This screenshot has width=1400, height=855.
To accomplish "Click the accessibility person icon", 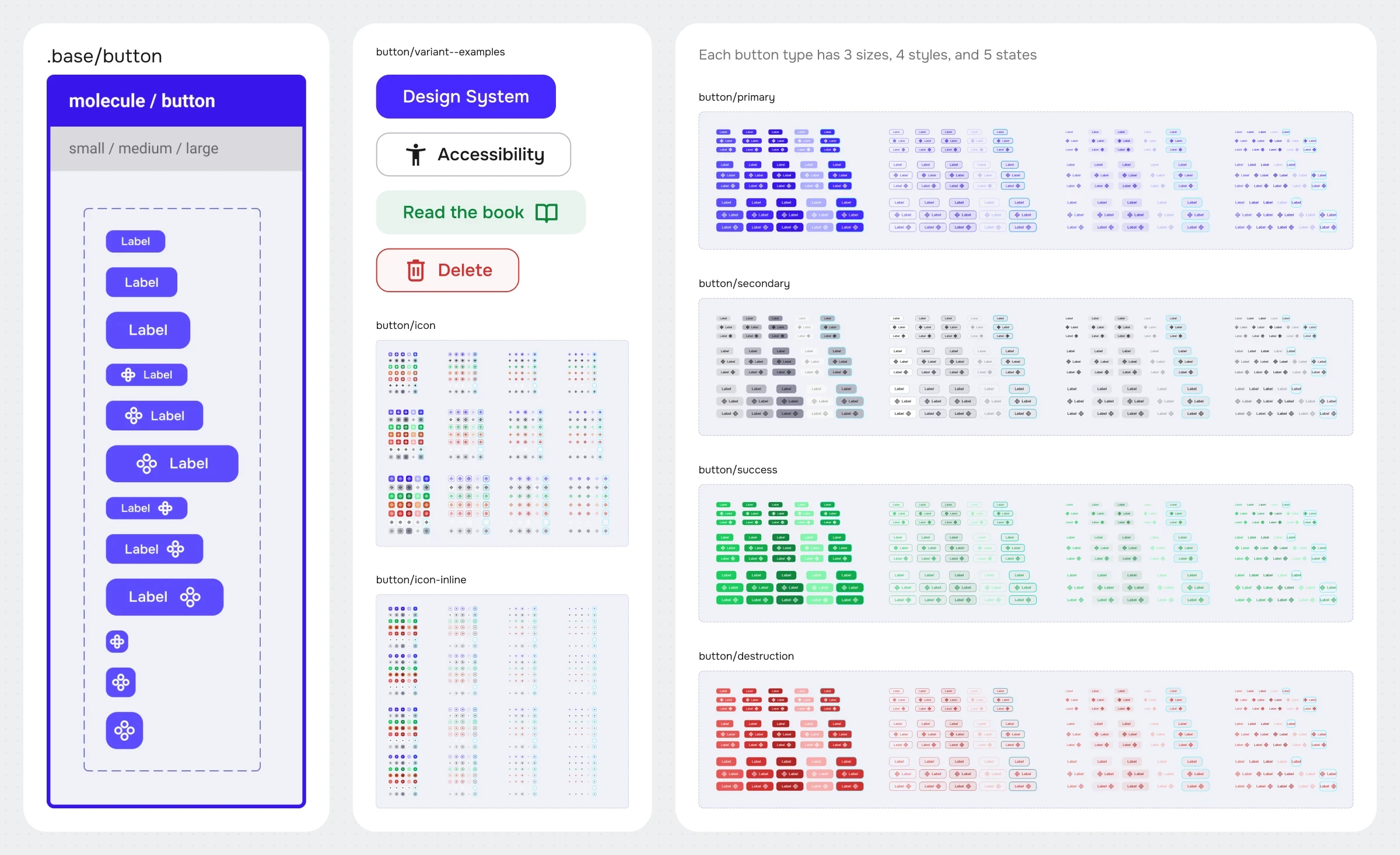I will point(415,155).
